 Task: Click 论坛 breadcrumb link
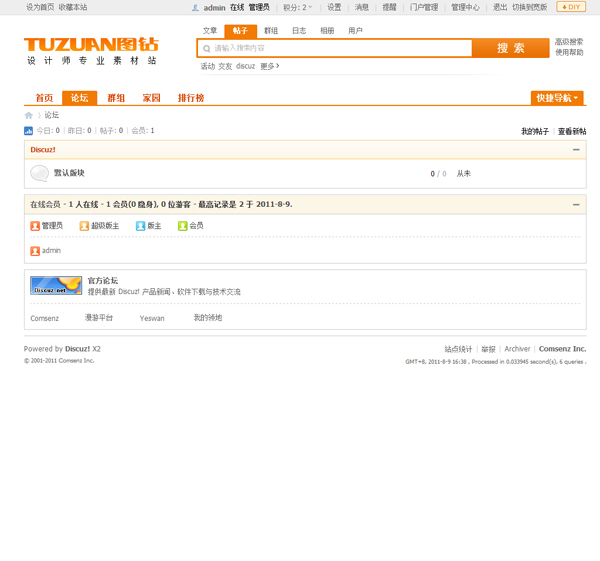[52, 115]
